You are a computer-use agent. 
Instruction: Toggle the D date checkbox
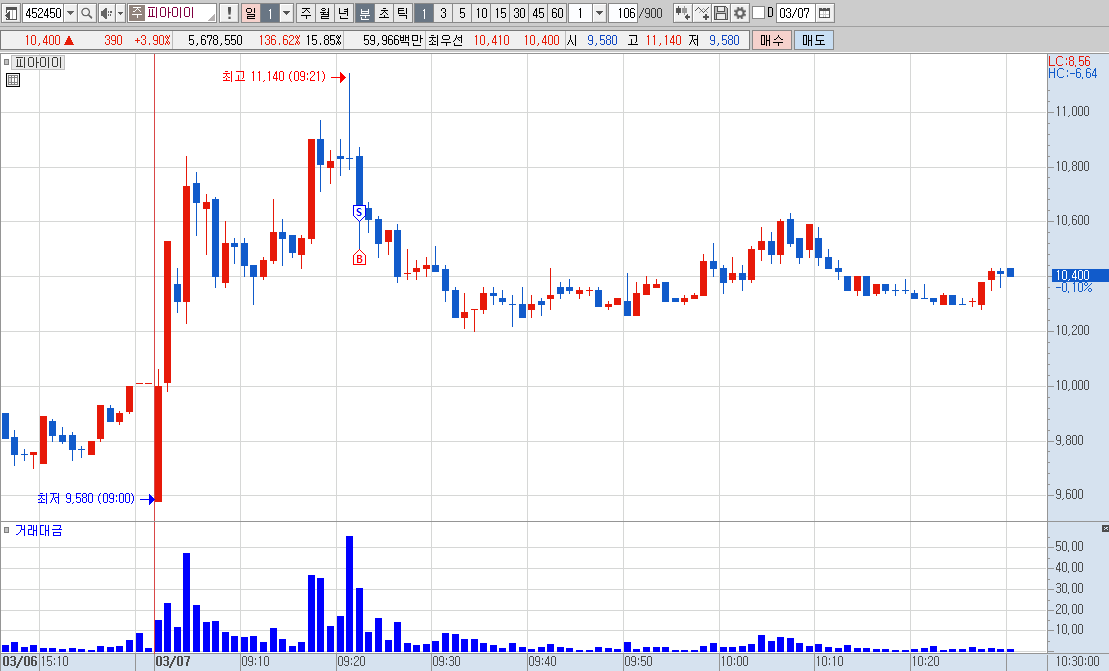pos(758,13)
